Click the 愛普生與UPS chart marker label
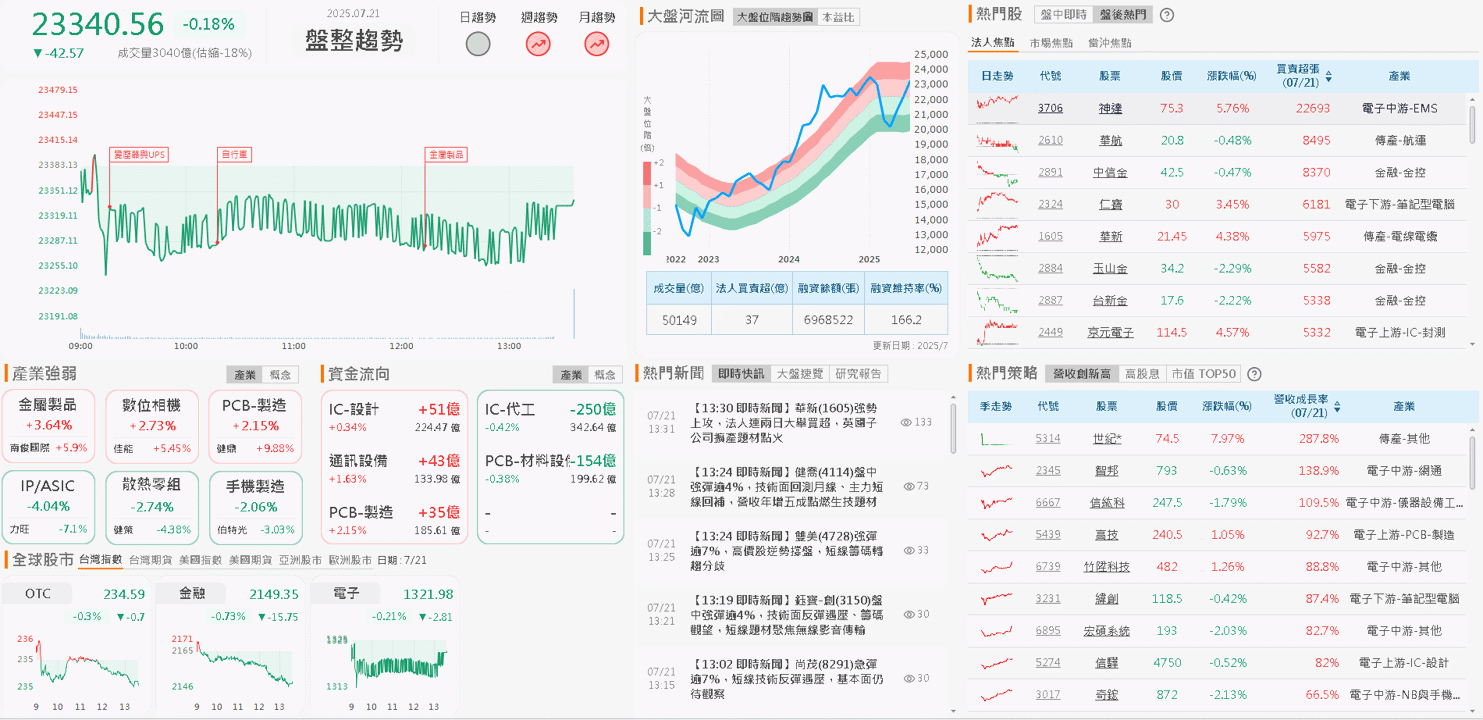Viewport: 1483px width, 720px height. coord(139,155)
